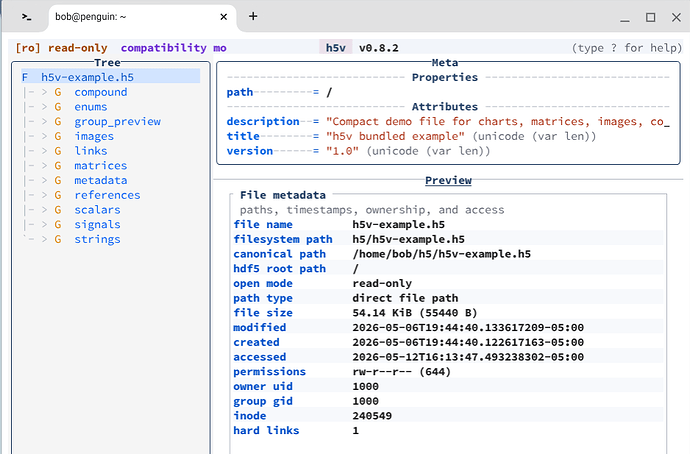Select the metadata group name
Image resolution: width=690 pixels, height=454 pixels.
101,180
